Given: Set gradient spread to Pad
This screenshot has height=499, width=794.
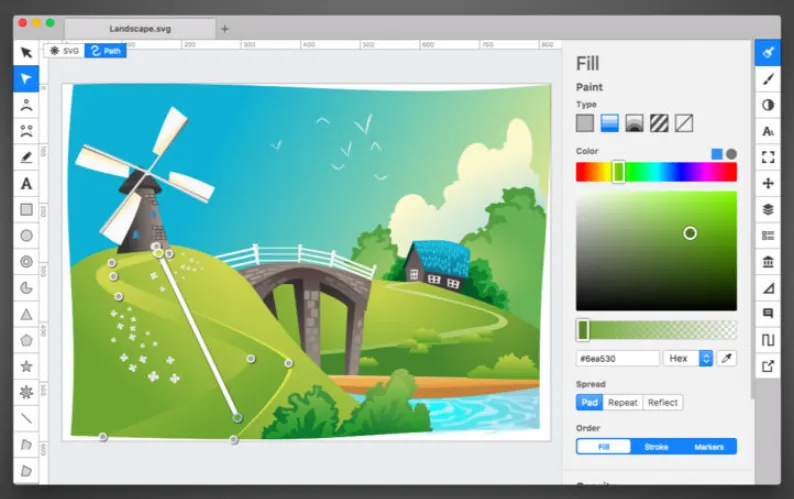Looking at the screenshot, I should click(589, 402).
